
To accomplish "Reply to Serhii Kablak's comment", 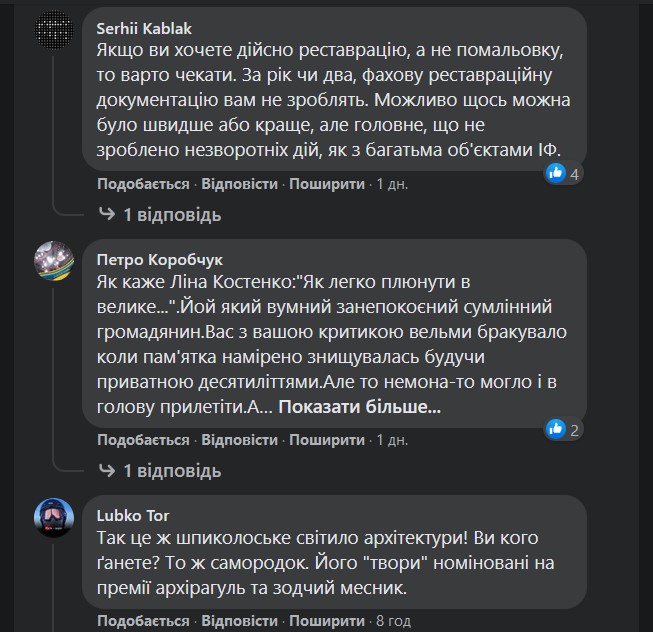I will coord(239,184).
